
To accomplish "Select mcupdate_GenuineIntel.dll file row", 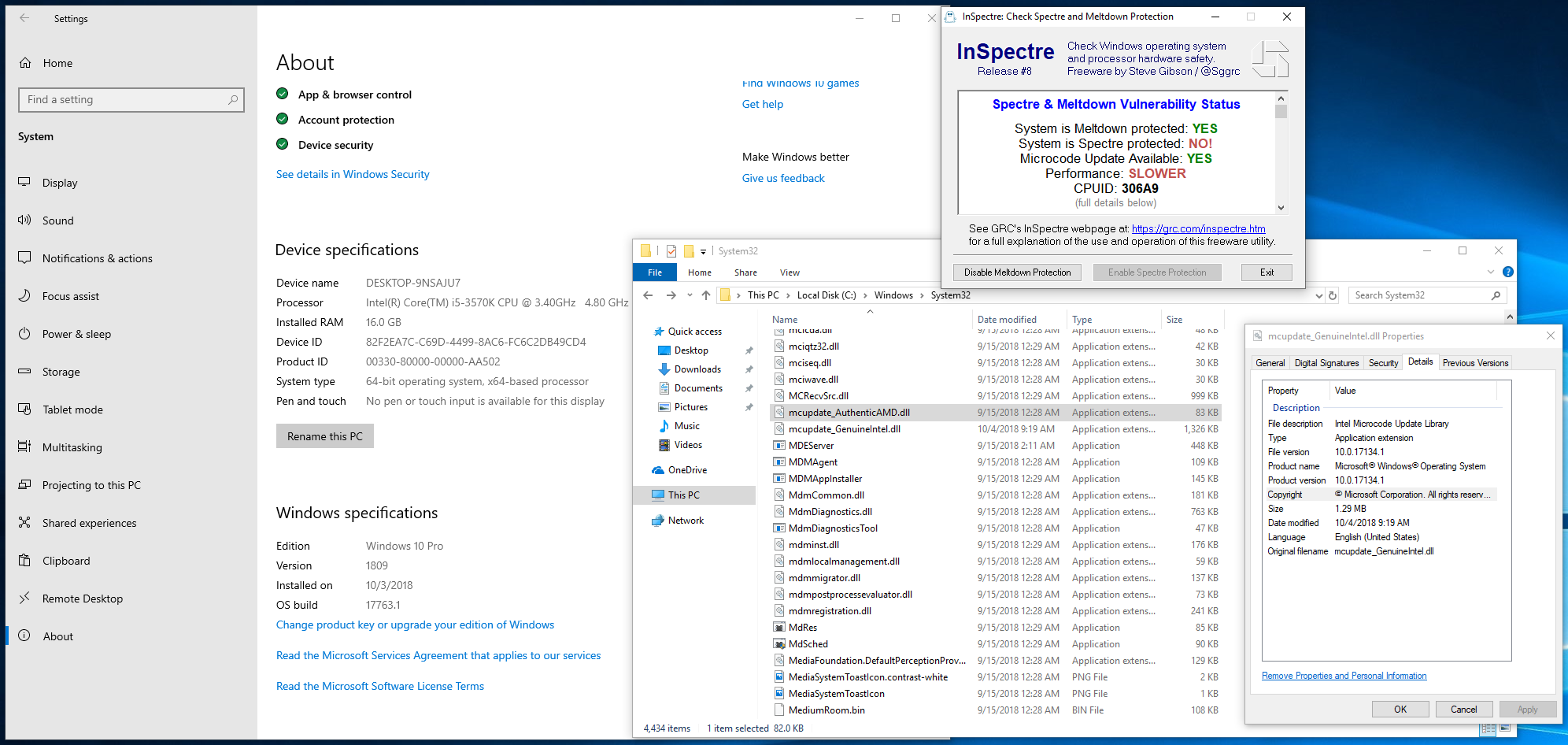I will [x=995, y=429].
